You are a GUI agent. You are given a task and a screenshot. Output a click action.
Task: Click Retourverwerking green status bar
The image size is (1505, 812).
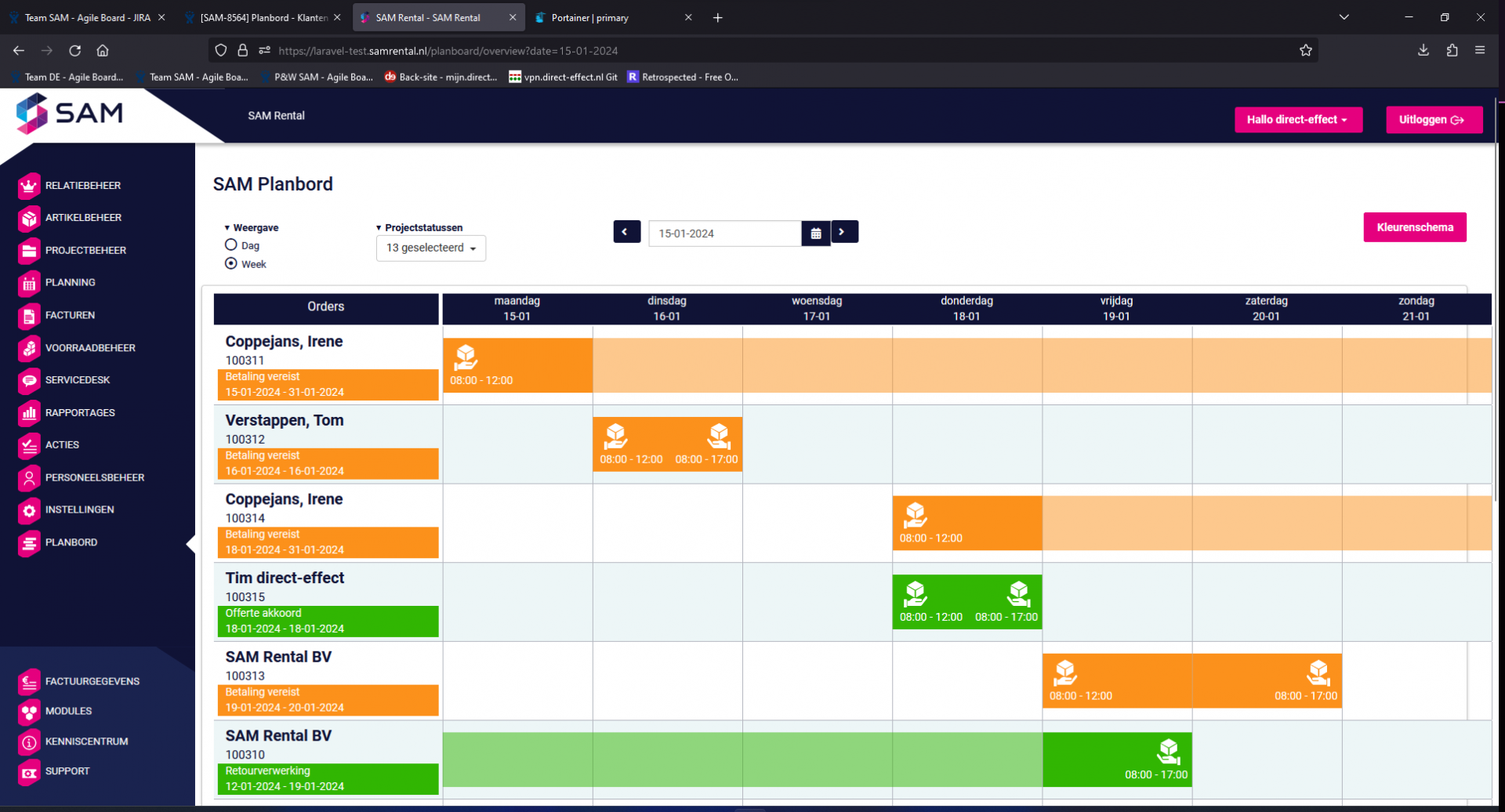328,778
